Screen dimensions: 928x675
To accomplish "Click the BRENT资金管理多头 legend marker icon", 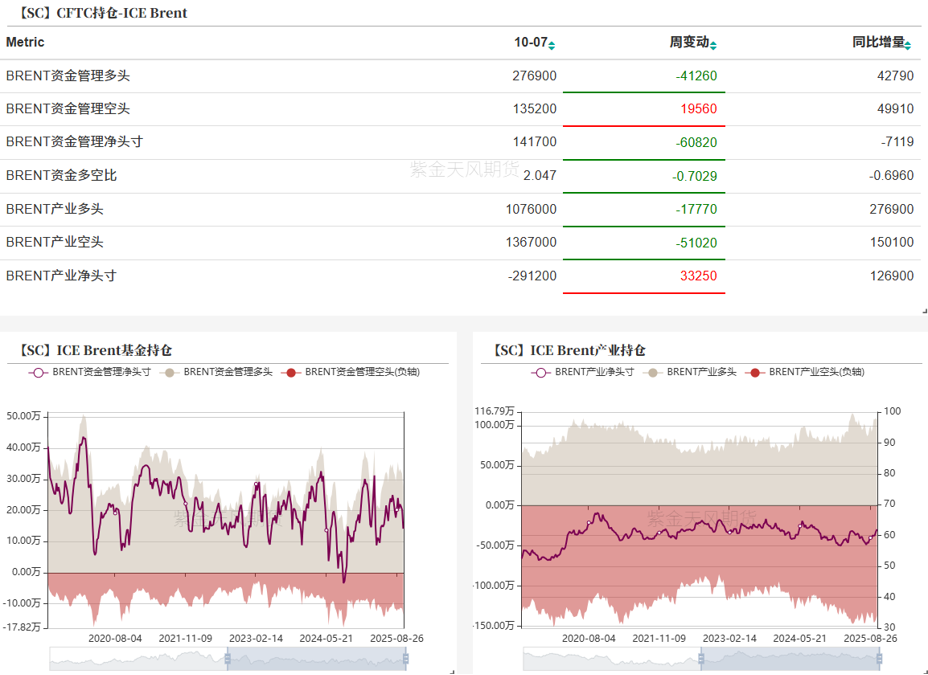I will click(x=170, y=372).
